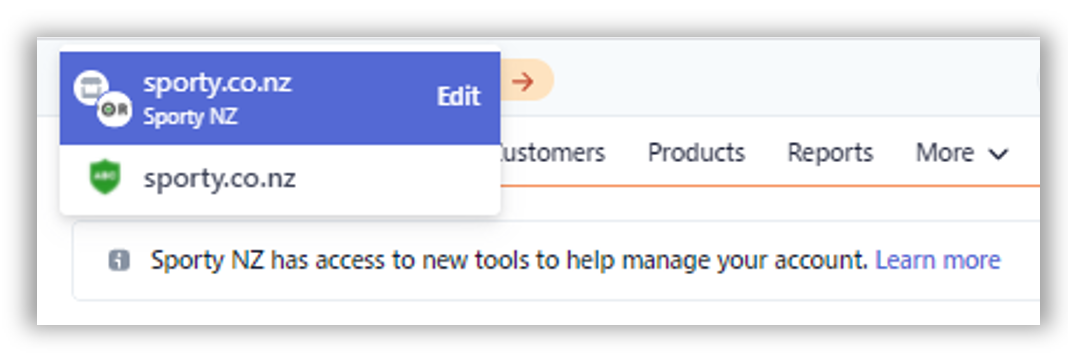This screenshot has width=1068, height=360.
Task: Click the empty header area beside the arrow pill
Action: (x=794, y=78)
